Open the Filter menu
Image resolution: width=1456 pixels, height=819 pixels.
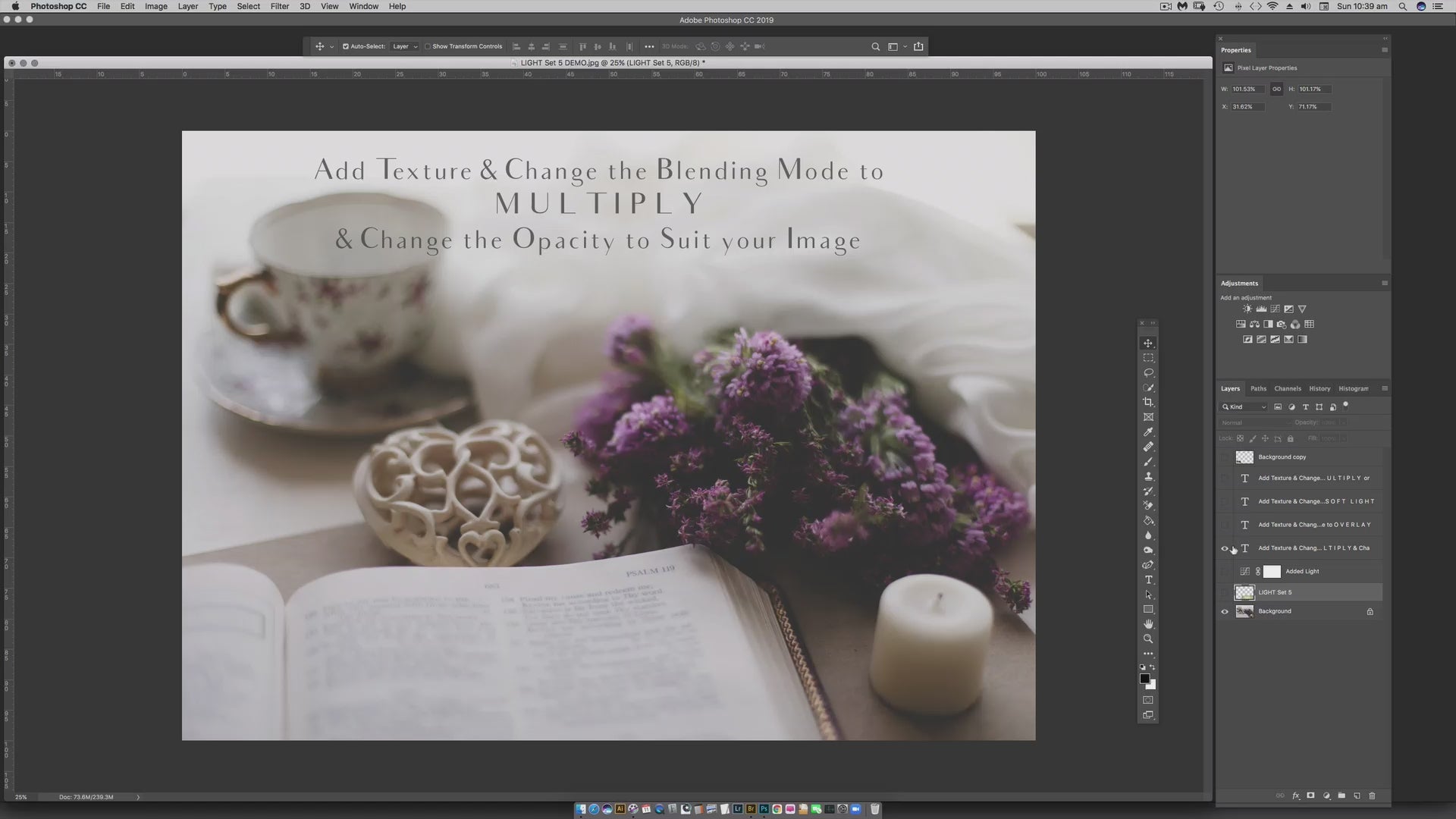(280, 6)
